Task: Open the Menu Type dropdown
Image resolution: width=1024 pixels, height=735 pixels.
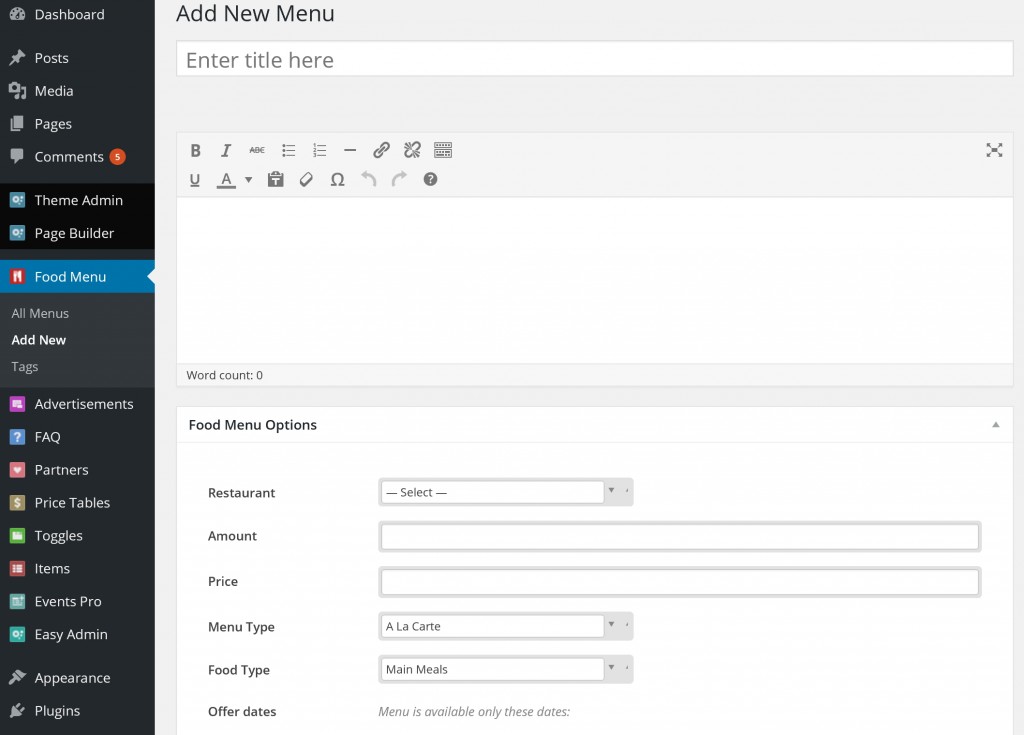Action: pyautogui.click(x=505, y=626)
